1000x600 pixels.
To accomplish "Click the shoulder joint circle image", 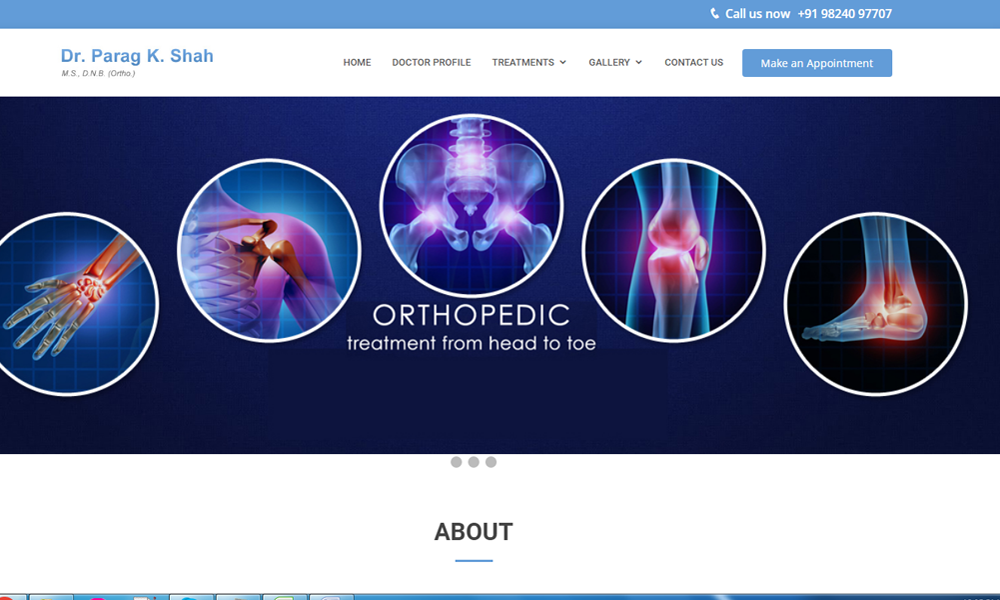I will click(269, 251).
